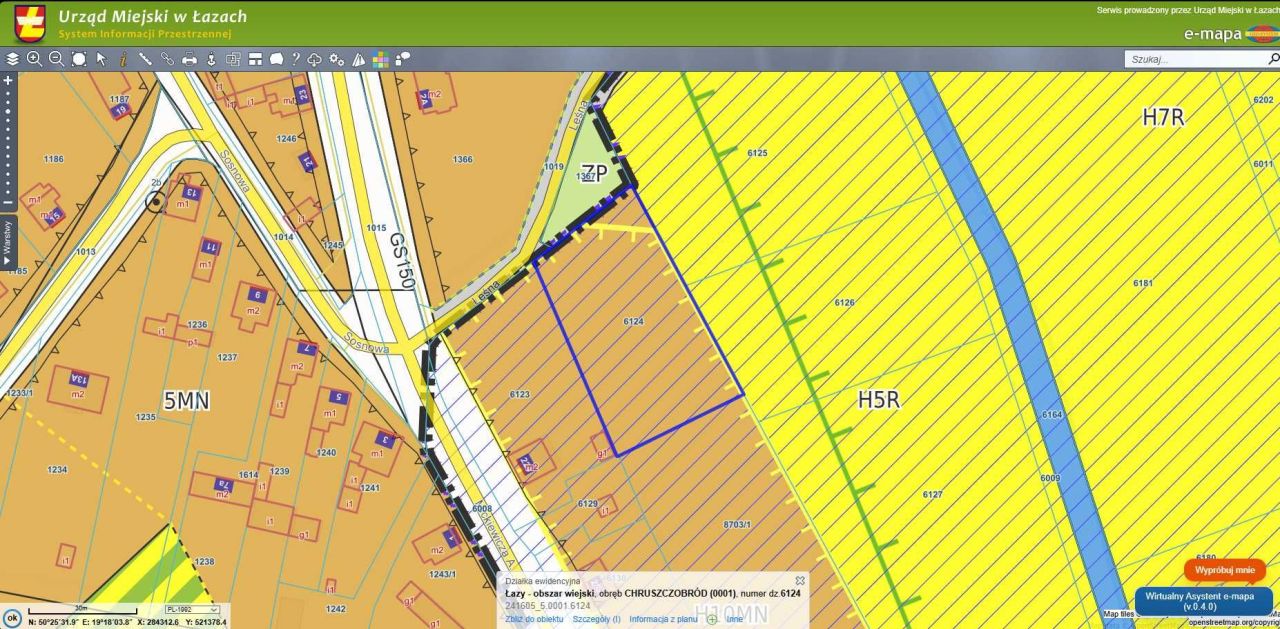This screenshot has height=629, width=1280.
Task: Click parcel label 1237 on map
Action: tap(227, 357)
